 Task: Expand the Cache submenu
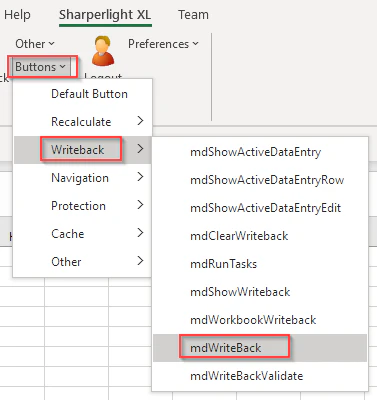(83, 234)
